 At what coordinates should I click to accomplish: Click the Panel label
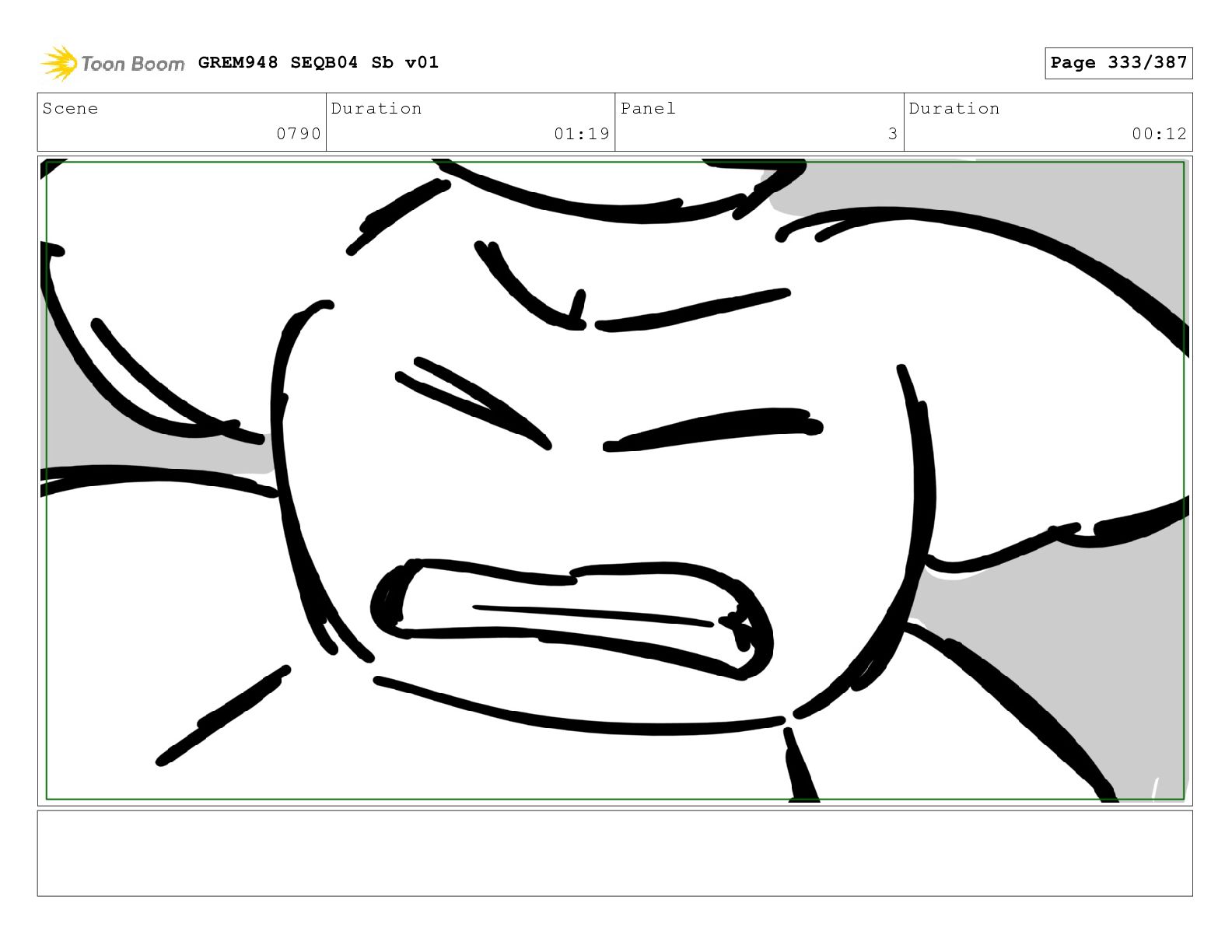pyautogui.click(x=648, y=108)
